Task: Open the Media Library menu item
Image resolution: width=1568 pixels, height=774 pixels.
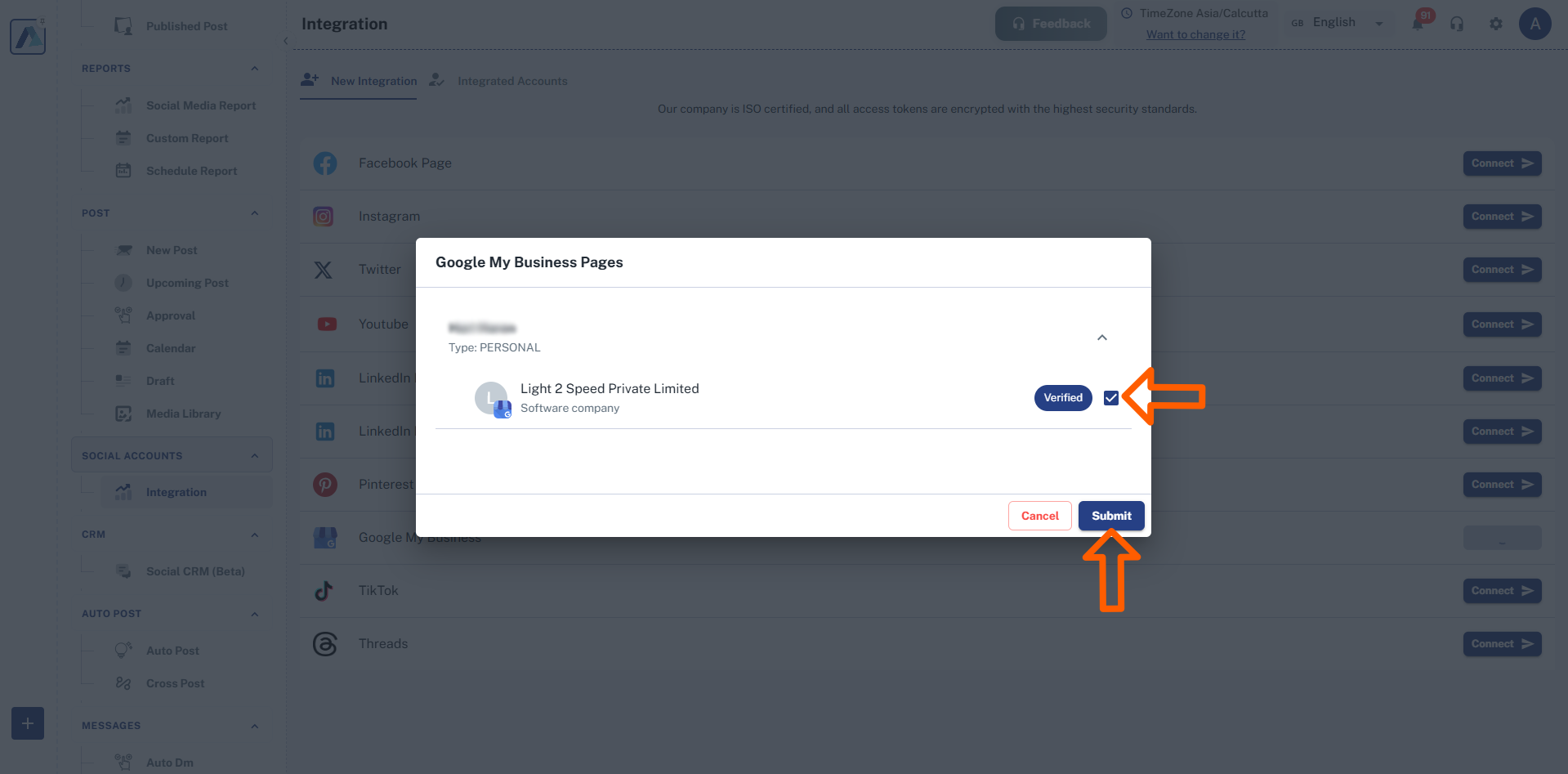Action: click(183, 414)
